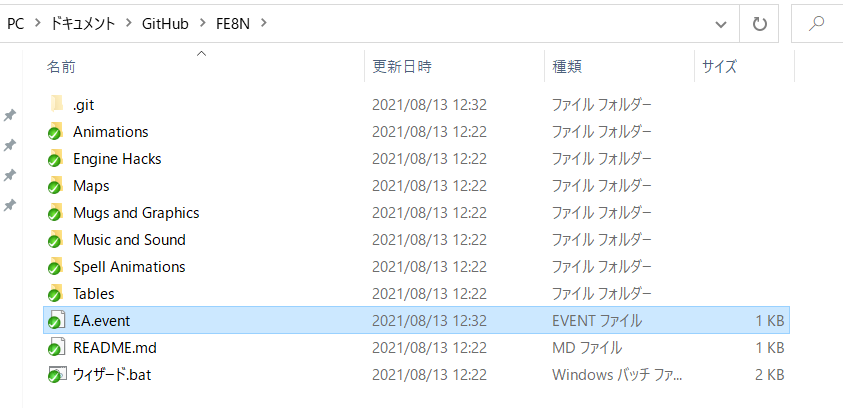Select the Engine Hacks folder icon

pyautogui.click(x=55, y=159)
